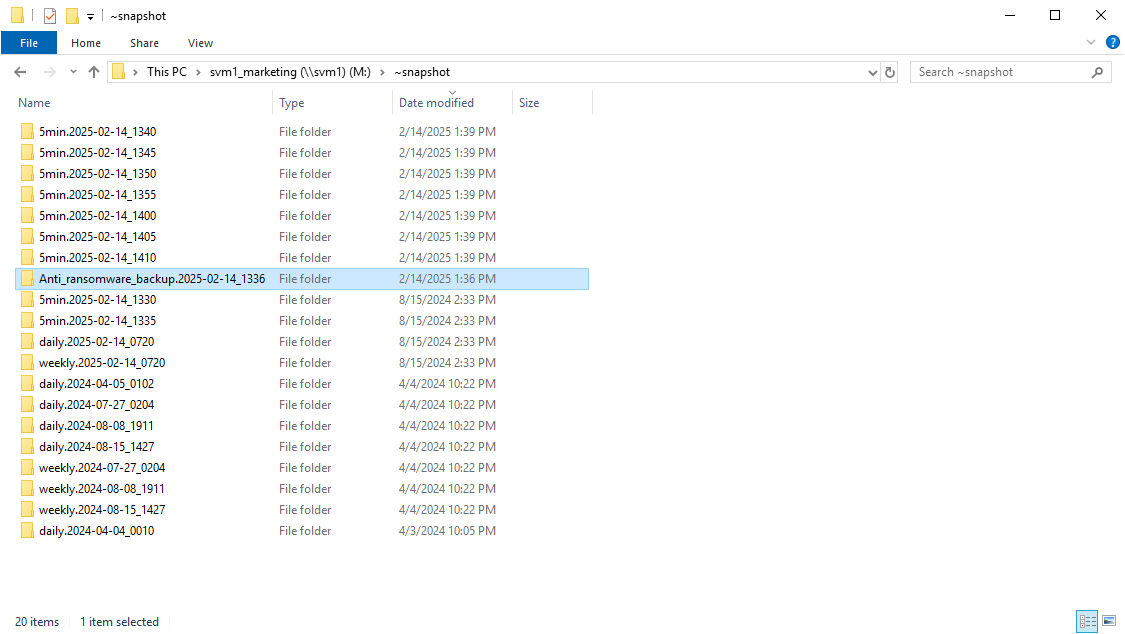This screenshot has width=1125, height=634.
Task: Click the New Folder quick access icon
Action: [72, 16]
